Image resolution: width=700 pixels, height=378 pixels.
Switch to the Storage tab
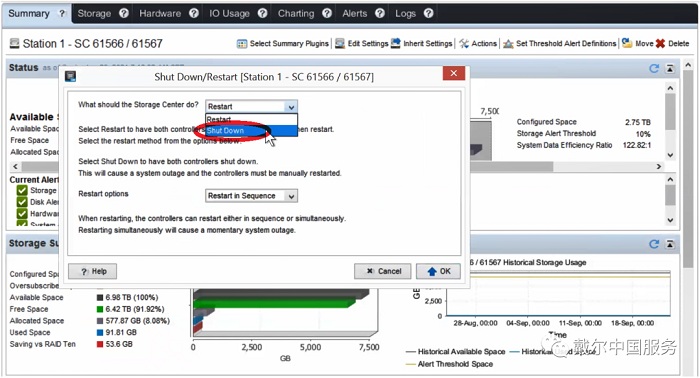94,13
